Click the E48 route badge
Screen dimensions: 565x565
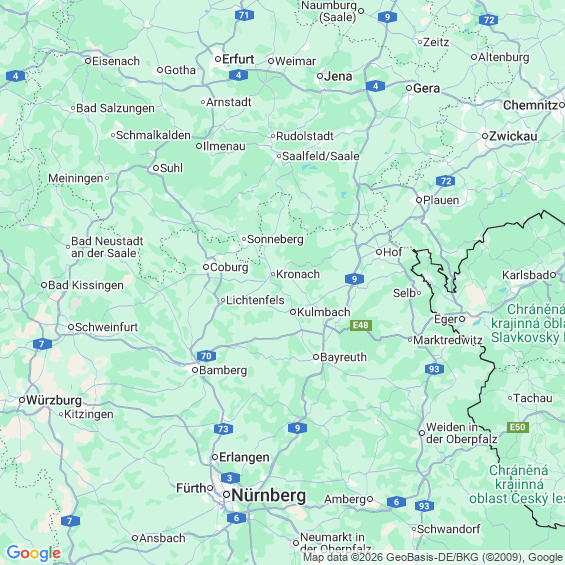click(361, 325)
